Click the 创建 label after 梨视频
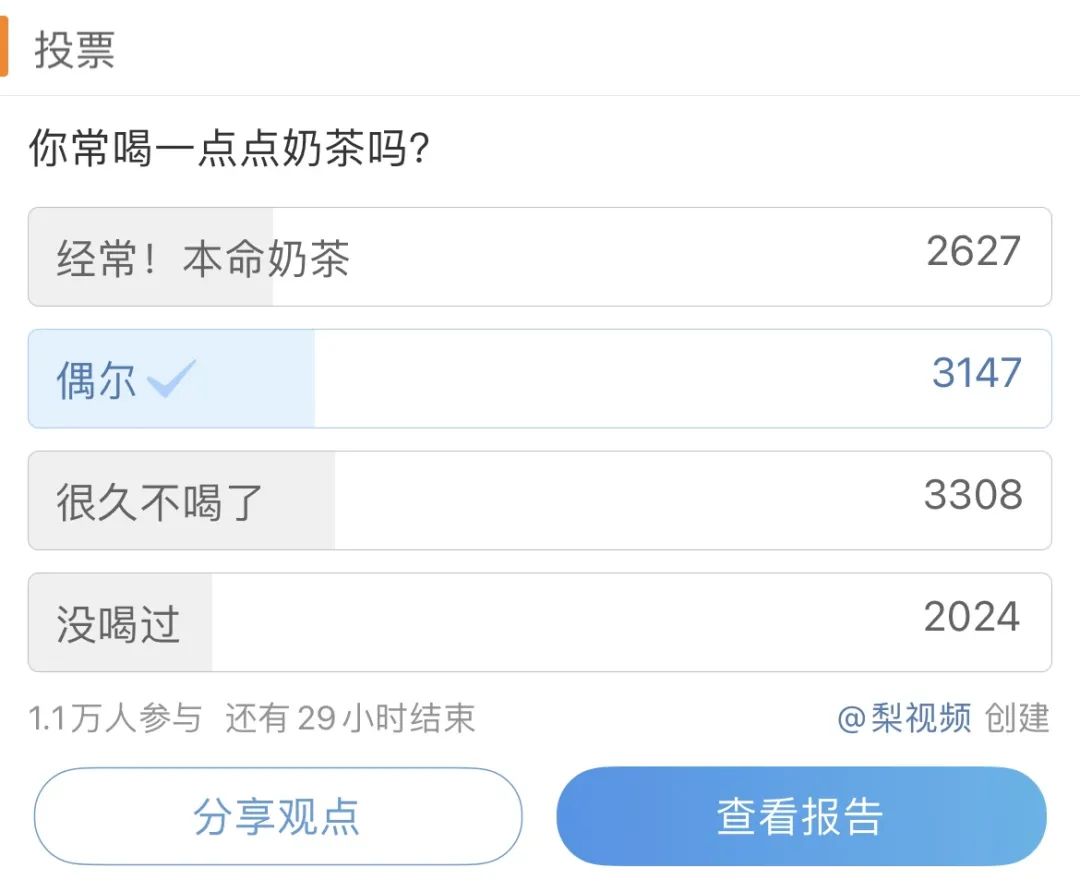 [x=1017, y=718]
